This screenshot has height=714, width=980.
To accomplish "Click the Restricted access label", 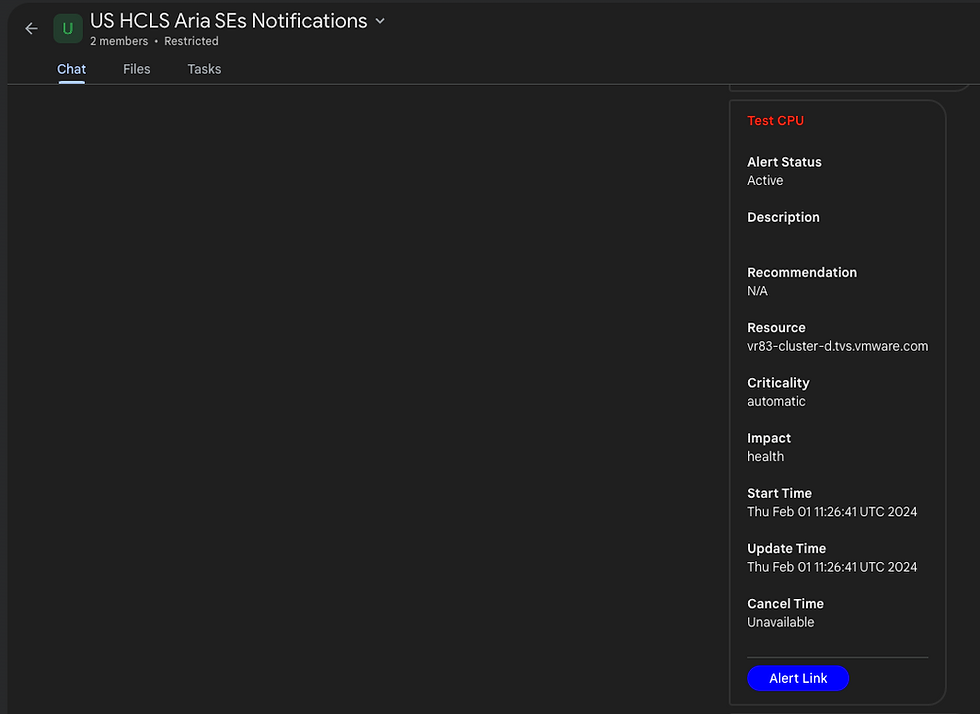I will click(x=191, y=41).
